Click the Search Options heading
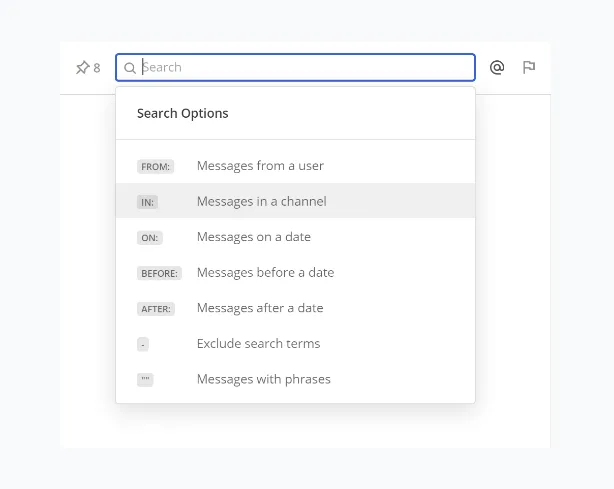Viewport: 614px width, 489px height. [x=182, y=114]
